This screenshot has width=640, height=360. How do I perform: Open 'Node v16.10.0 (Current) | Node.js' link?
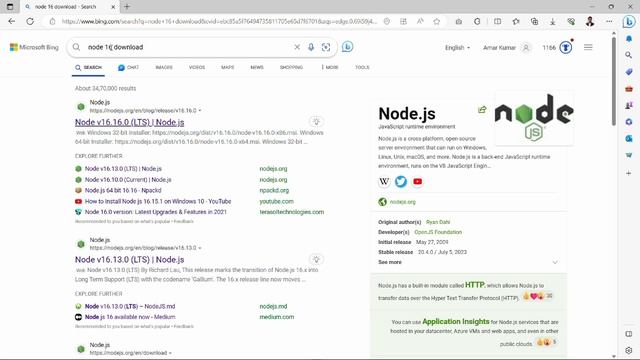pos(128,180)
